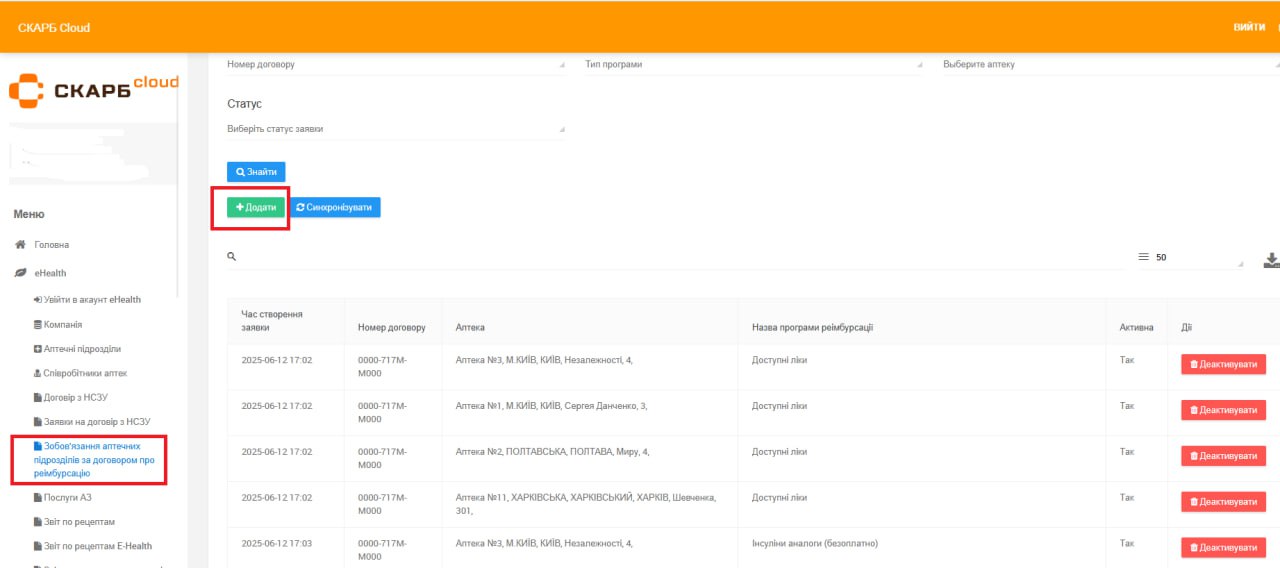The height and width of the screenshot is (568, 1280).
Task: Open Звіт по рецептам menu item
Action: point(80,522)
